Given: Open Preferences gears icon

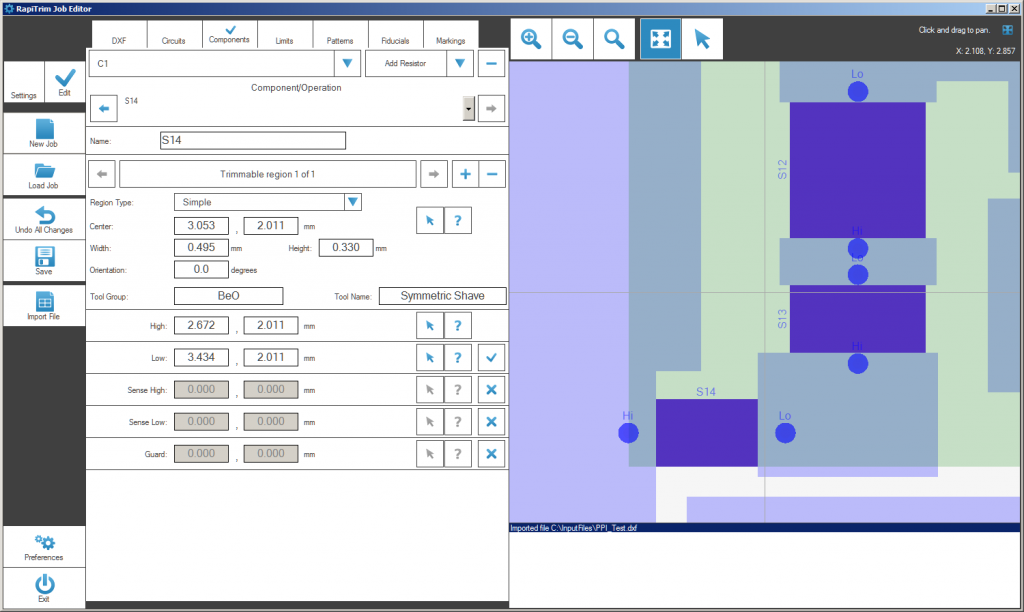Looking at the screenshot, I should pyautogui.click(x=43, y=546).
